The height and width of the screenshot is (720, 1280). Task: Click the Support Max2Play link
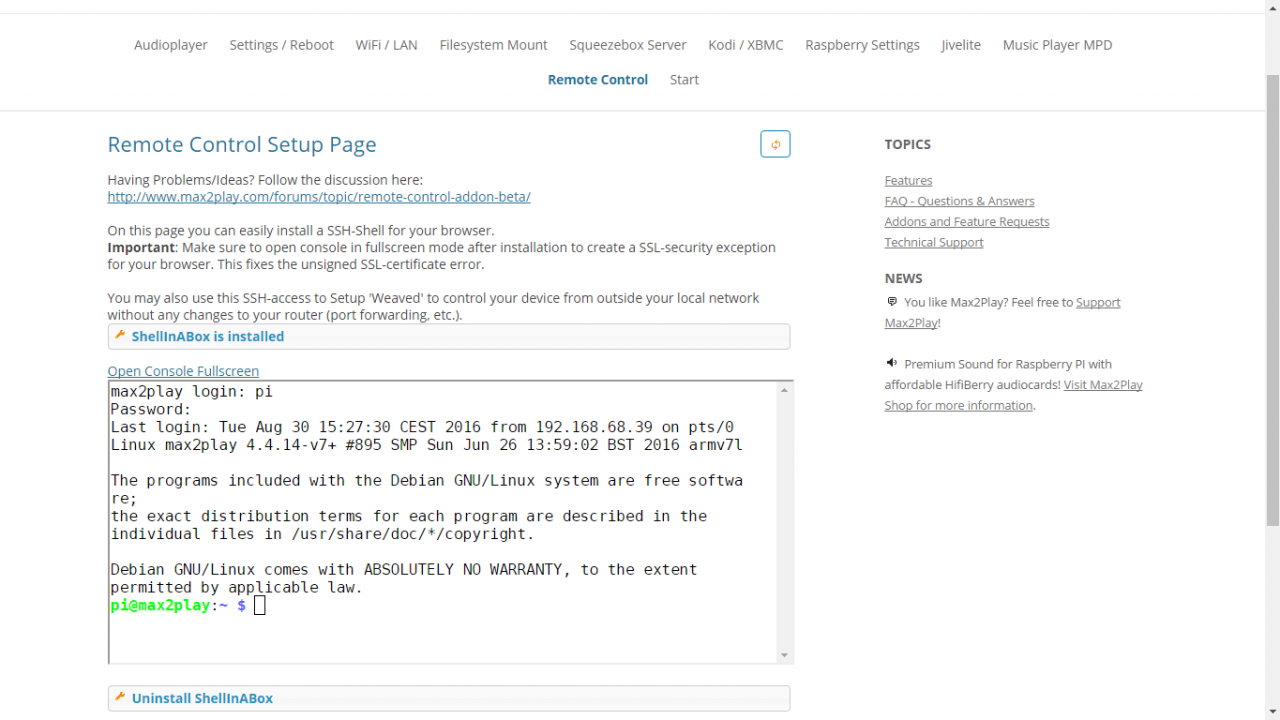point(1003,312)
